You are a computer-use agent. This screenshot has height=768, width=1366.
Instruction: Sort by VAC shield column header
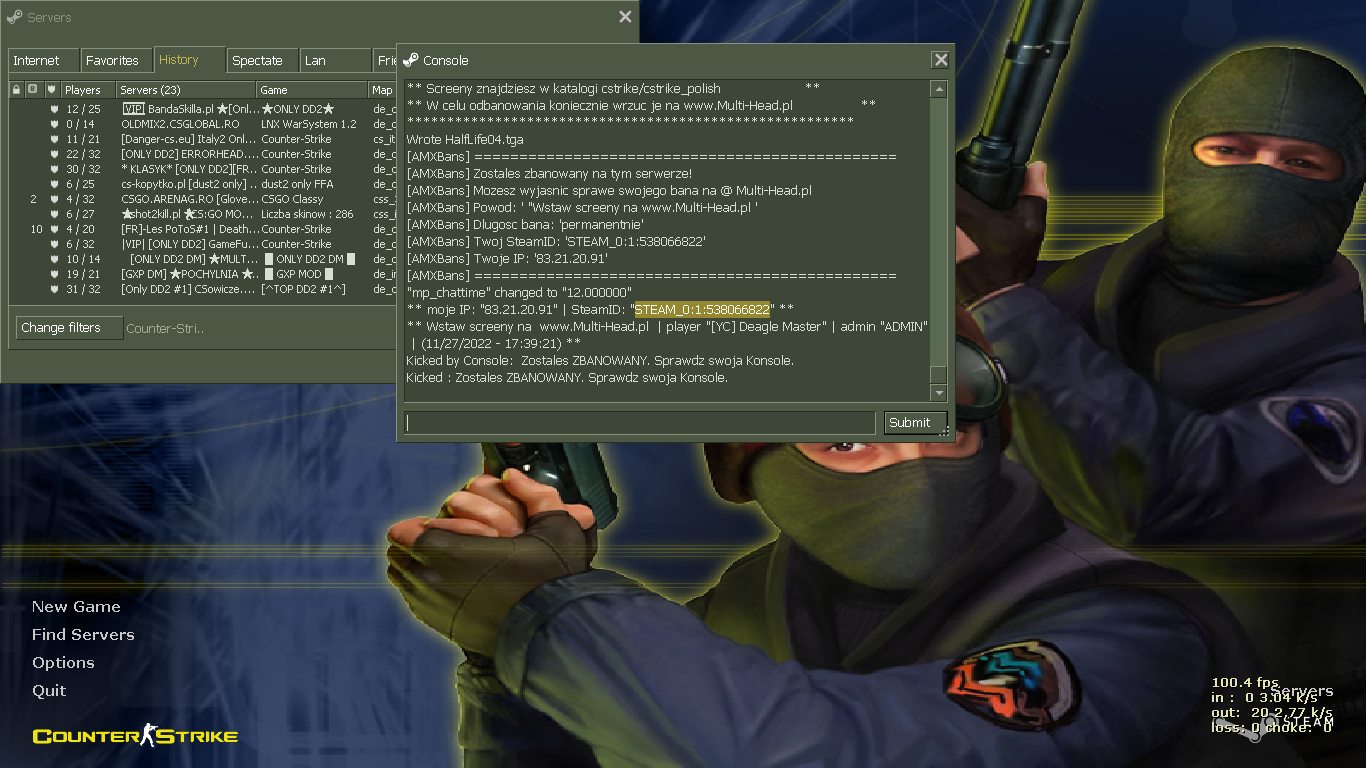click(x=52, y=90)
